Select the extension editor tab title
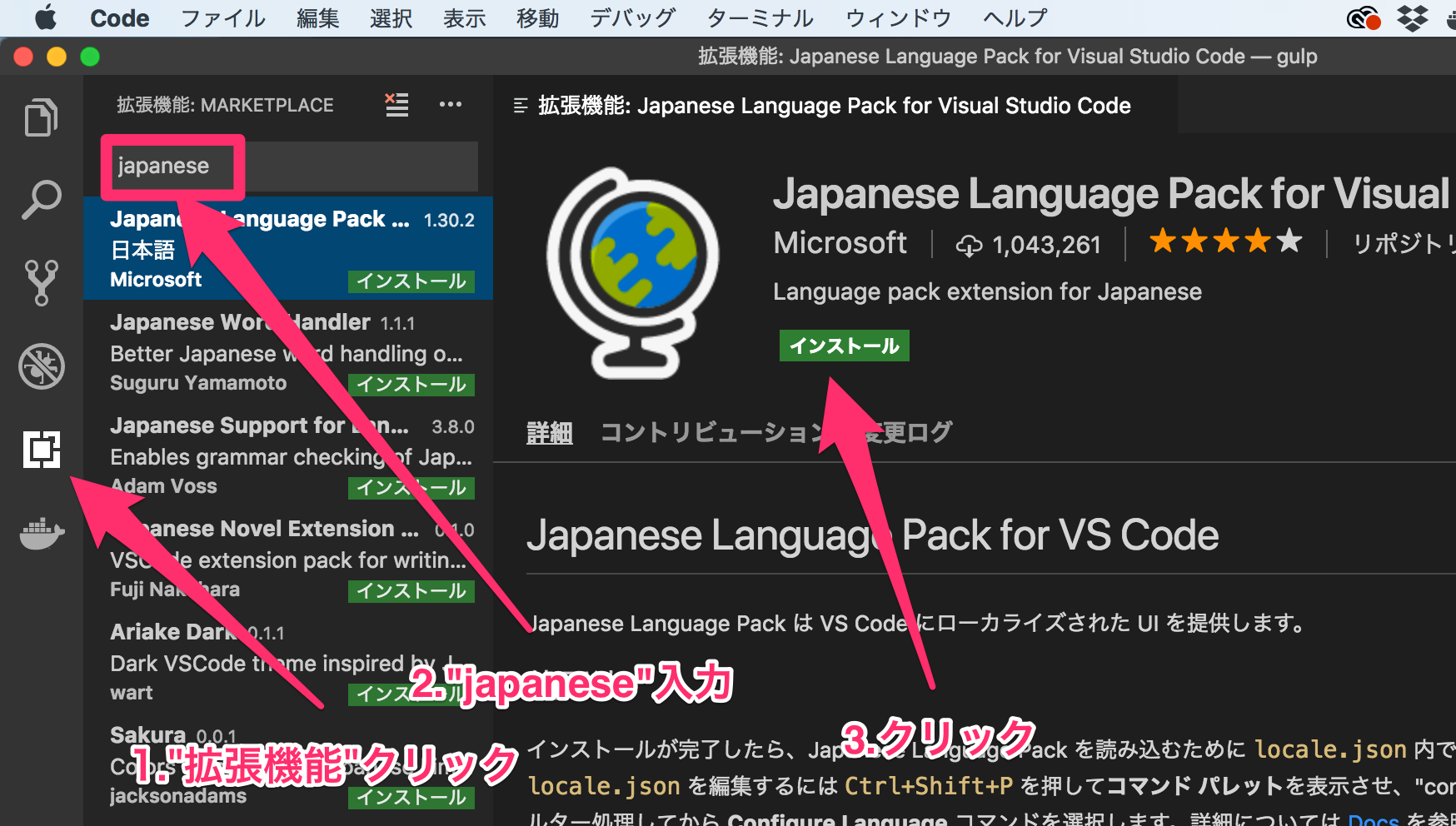 click(834, 106)
